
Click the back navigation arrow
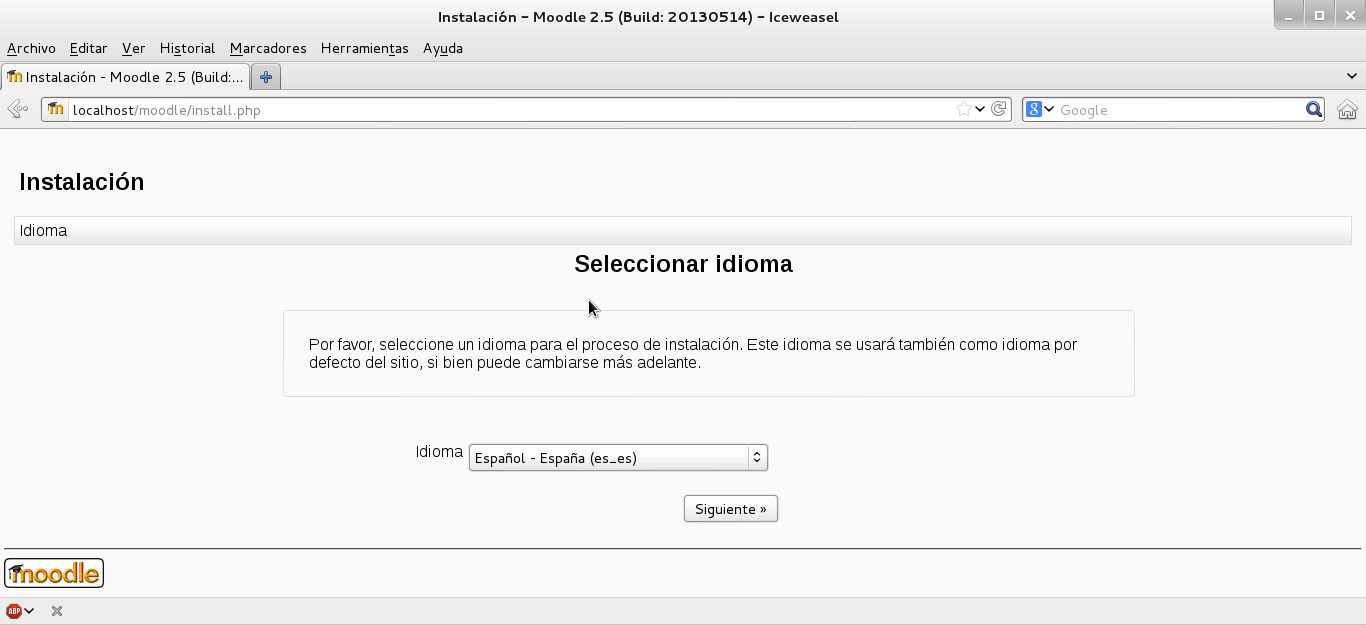tap(16, 109)
